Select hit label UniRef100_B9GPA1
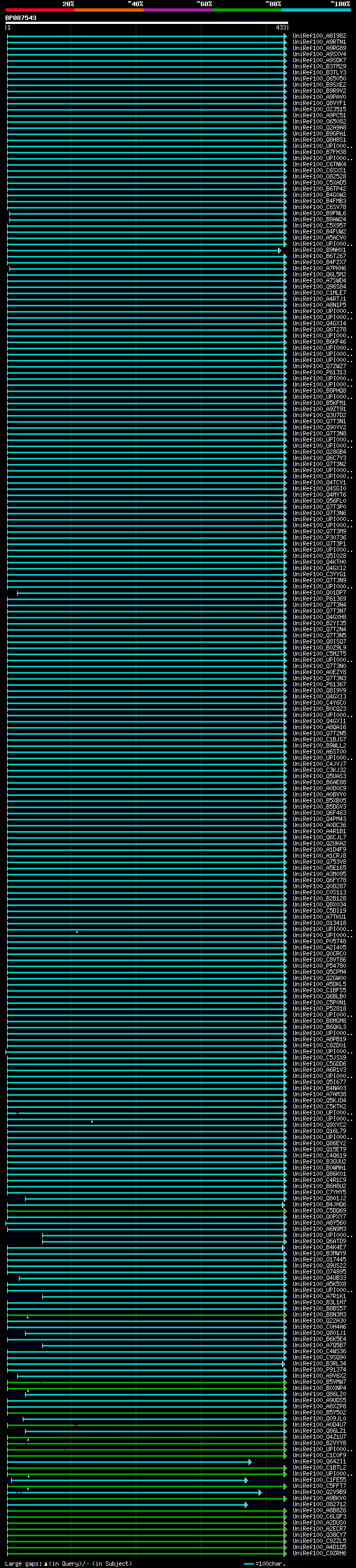356x1568 pixels. [319, 134]
